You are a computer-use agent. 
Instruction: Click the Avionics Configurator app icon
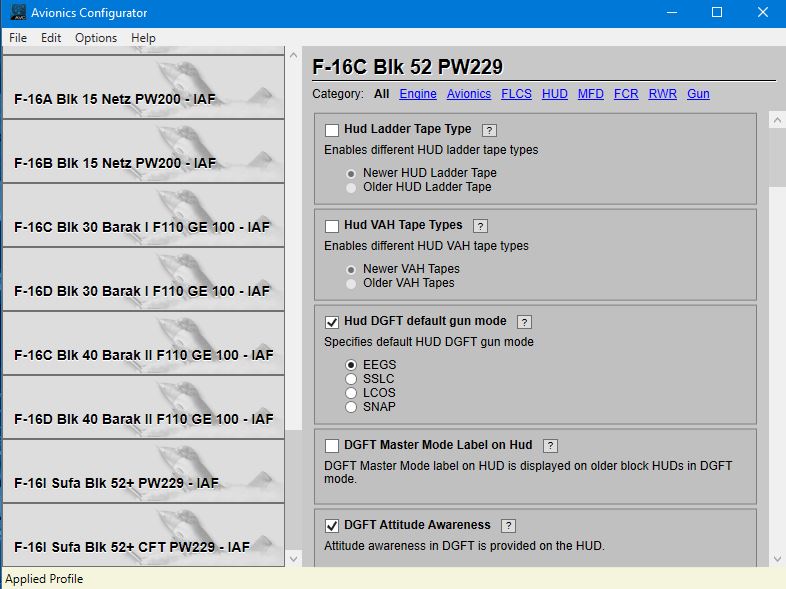[18, 12]
